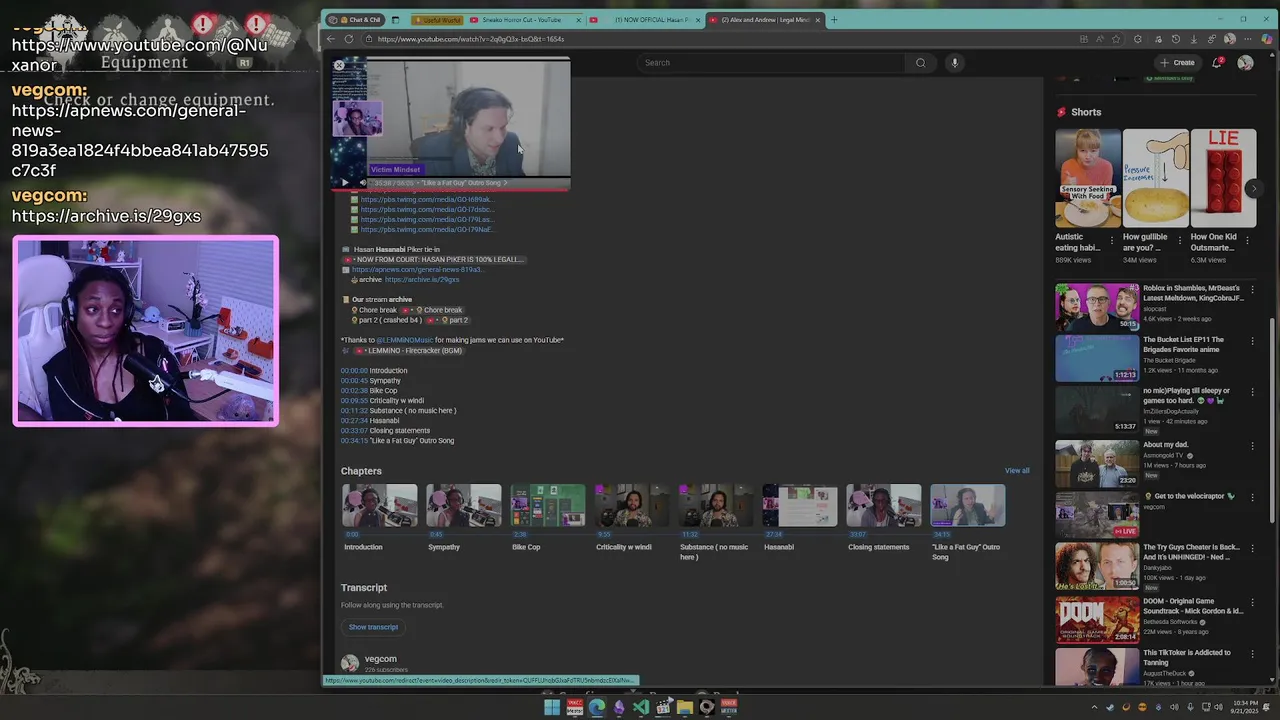Select the Bike Cop chapter thumbnail

coord(548,505)
